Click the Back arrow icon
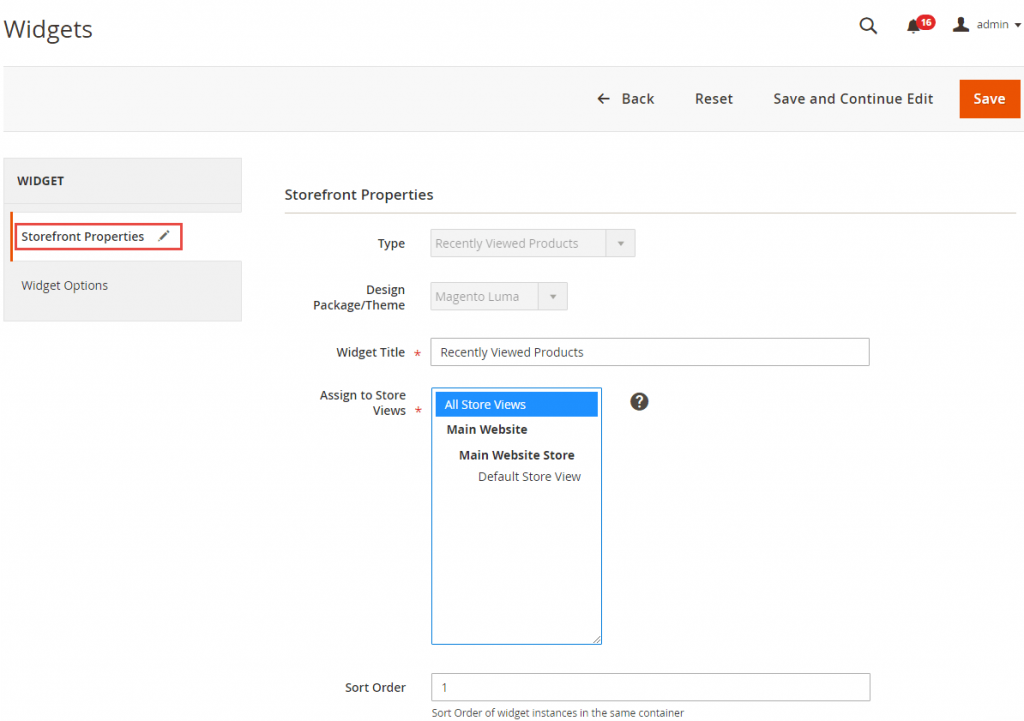The height and width of the screenshot is (721, 1024). point(603,99)
